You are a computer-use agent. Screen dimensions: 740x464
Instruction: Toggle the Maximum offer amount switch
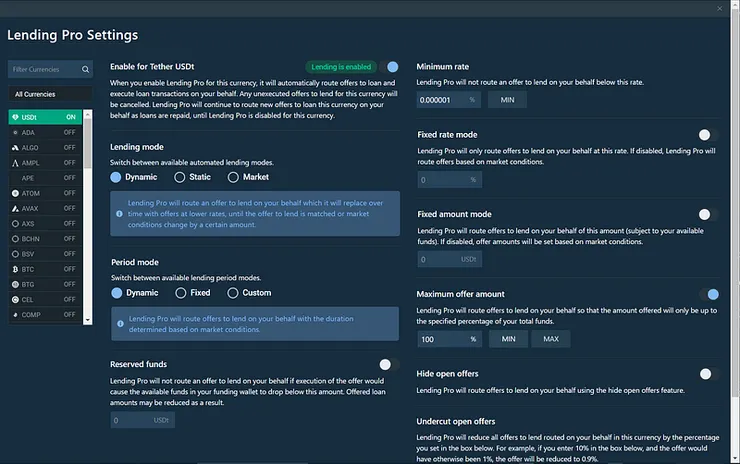(x=709, y=295)
